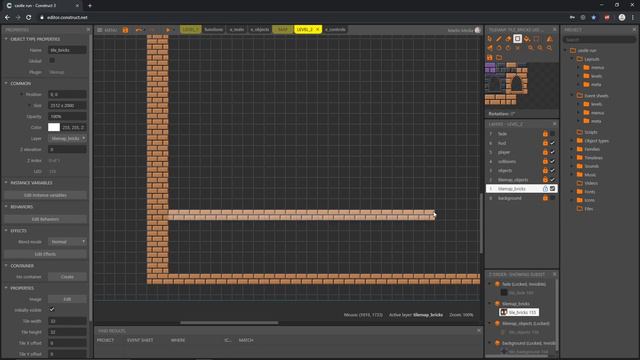Select the pencil tile drawing tool
The width and height of the screenshot is (640, 360).
(x=499, y=39)
